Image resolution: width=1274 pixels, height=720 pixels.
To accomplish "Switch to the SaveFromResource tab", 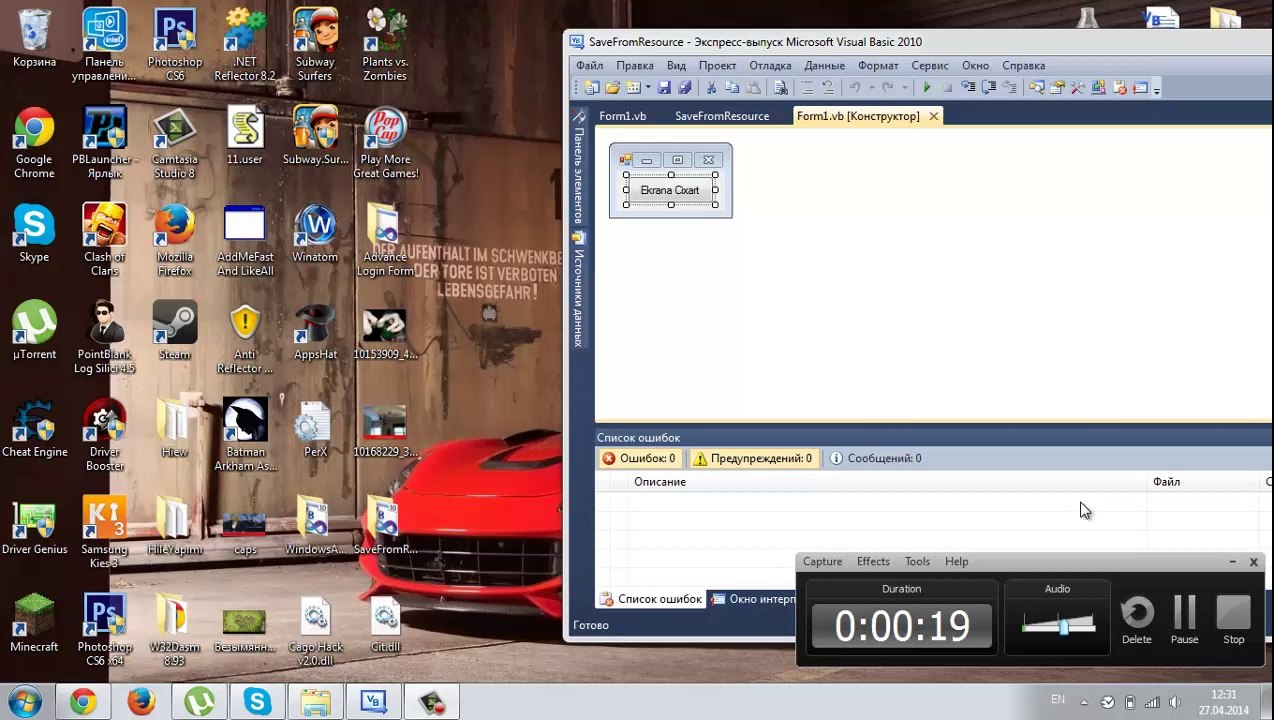I will click(722, 116).
